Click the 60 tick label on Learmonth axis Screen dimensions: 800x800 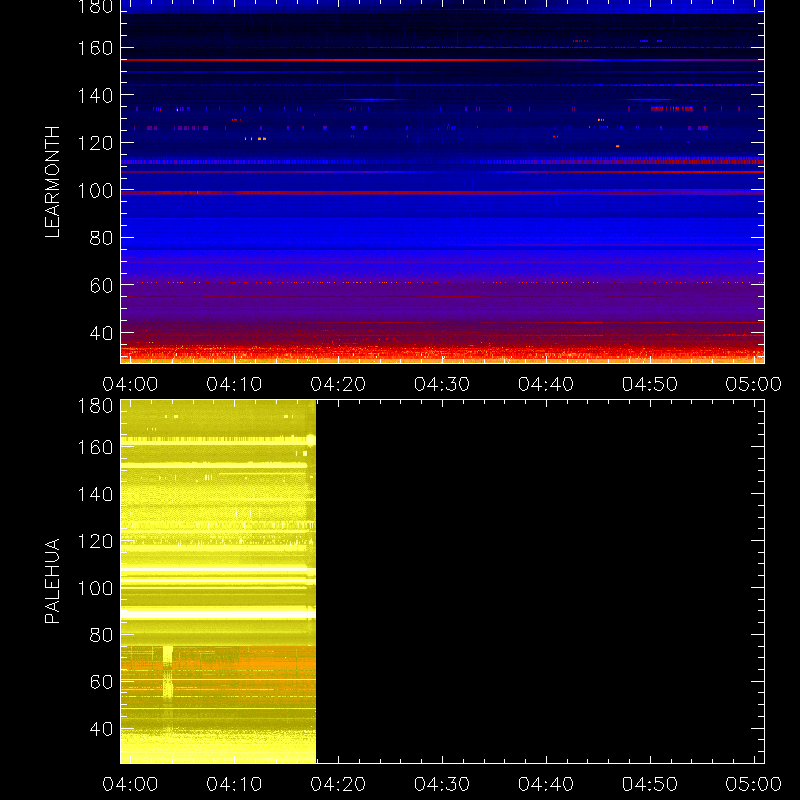click(x=101, y=285)
